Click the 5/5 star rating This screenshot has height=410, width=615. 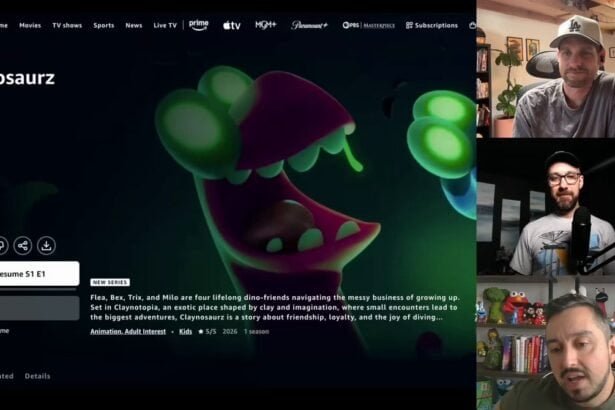click(x=207, y=332)
